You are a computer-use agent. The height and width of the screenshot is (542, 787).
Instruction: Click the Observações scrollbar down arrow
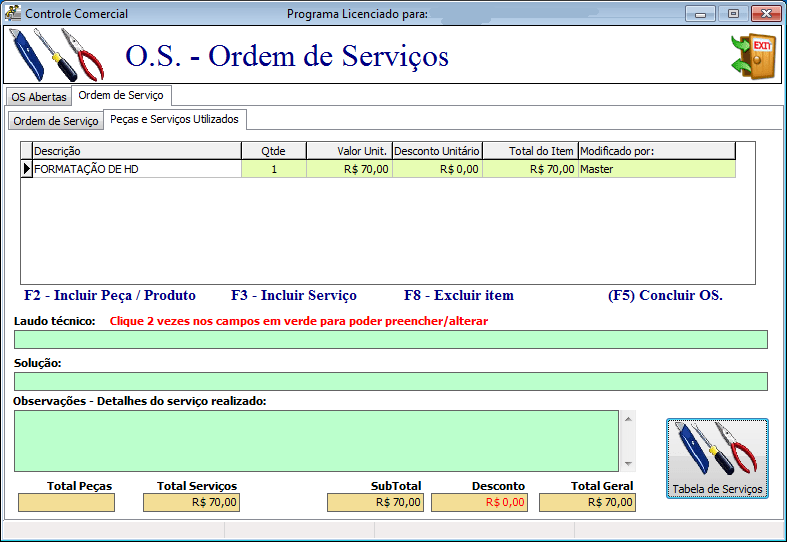point(628,464)
